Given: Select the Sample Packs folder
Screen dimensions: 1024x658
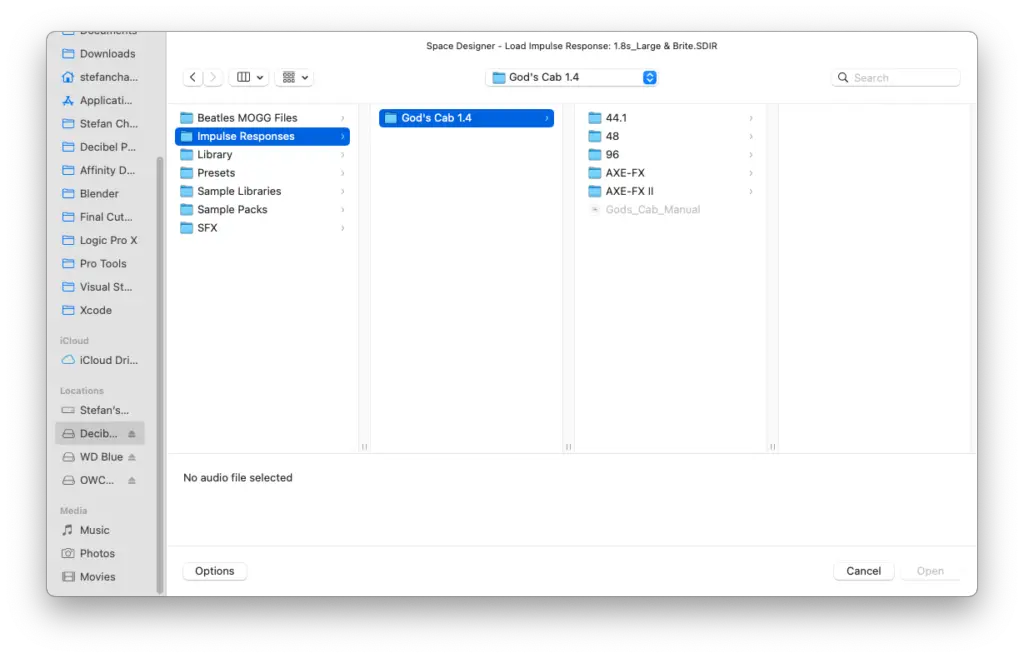Looking at the screenshot, I should (263, 210).
